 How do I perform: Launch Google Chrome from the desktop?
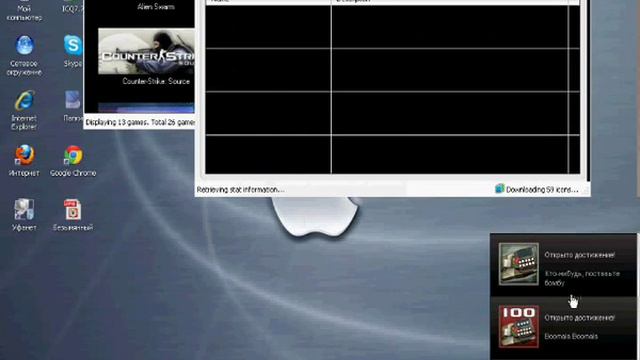pos(73,160)
